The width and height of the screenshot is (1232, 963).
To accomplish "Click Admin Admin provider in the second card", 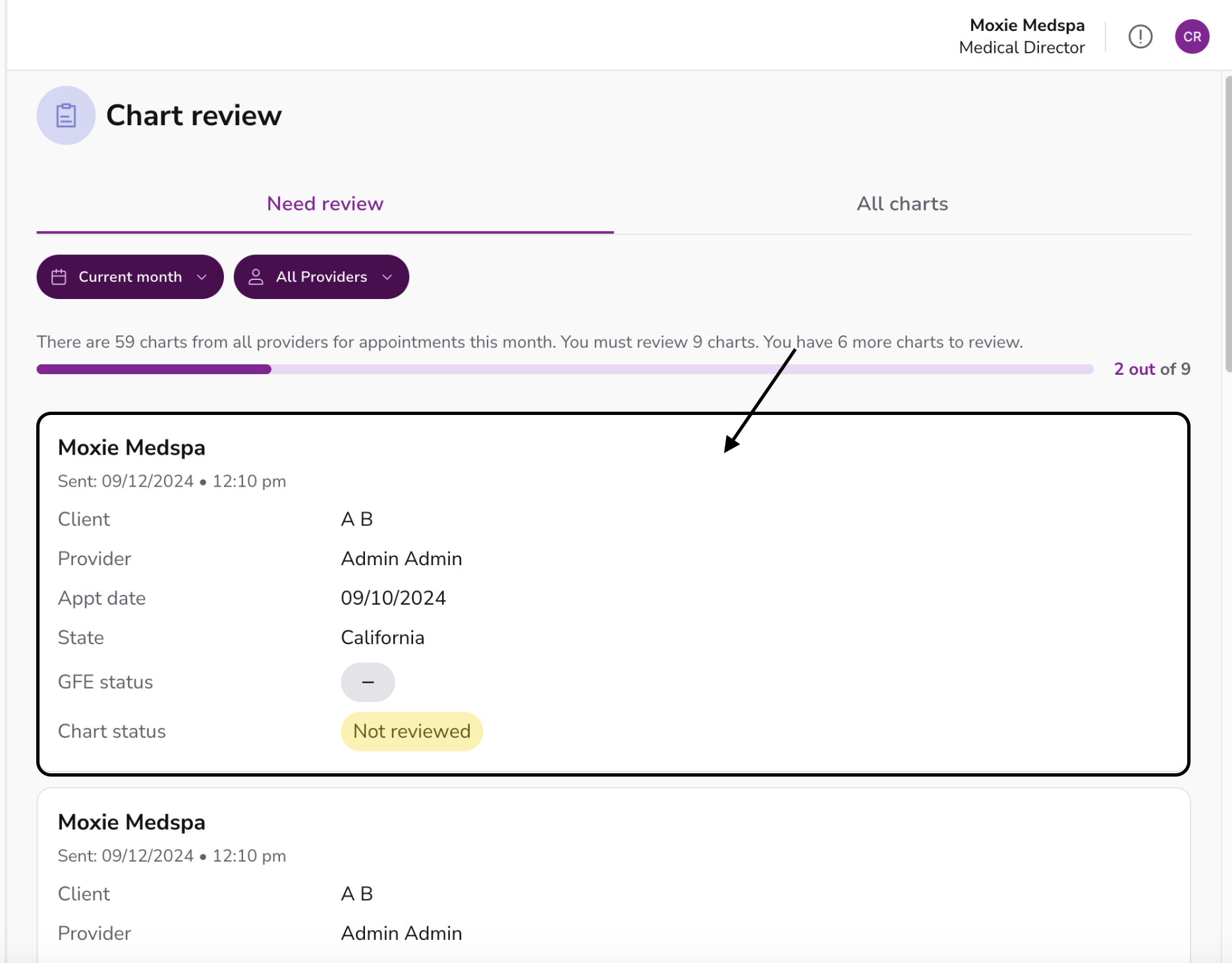I will click(x=401, y=933).
